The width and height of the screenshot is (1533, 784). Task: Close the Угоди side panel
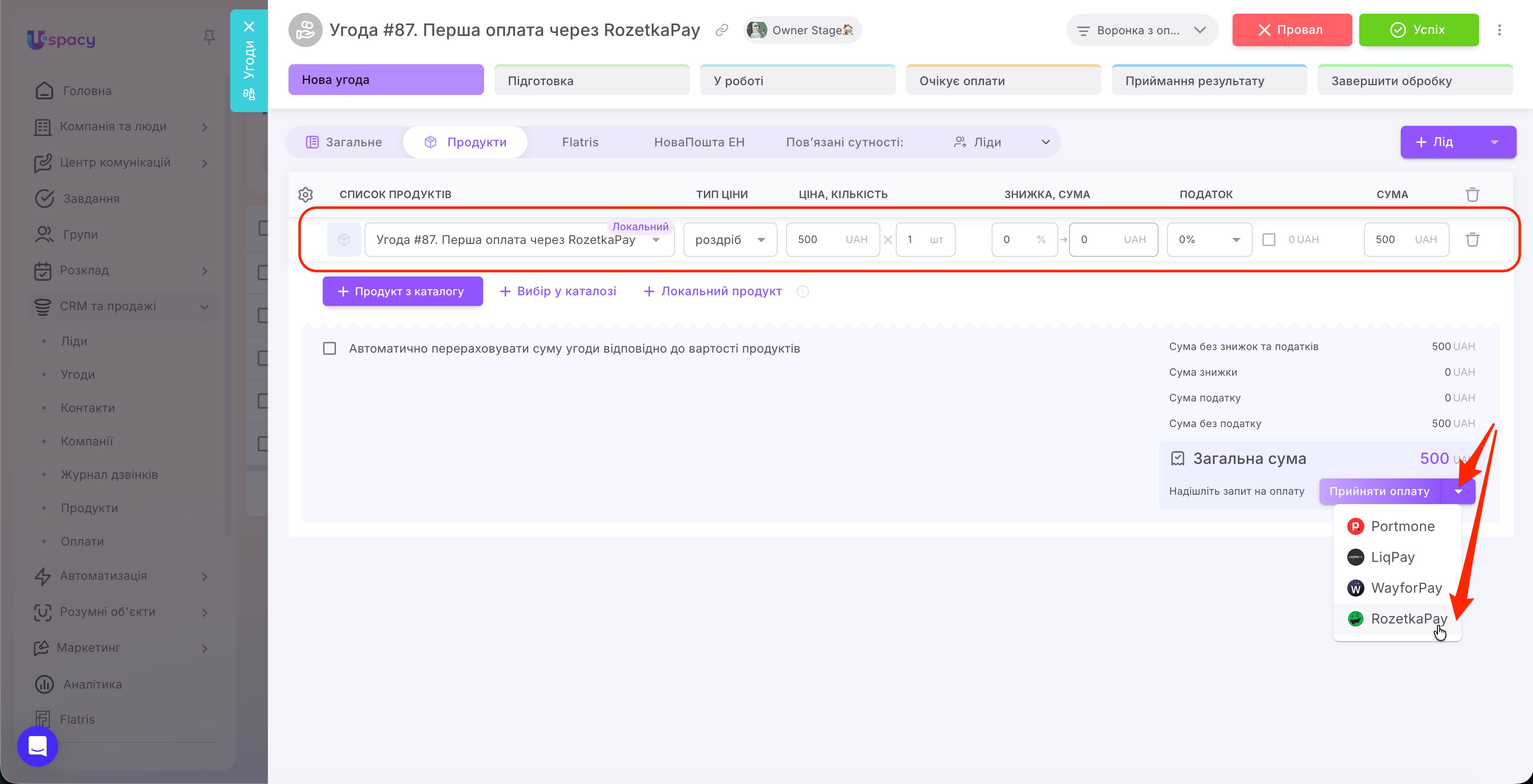[249, 27]
